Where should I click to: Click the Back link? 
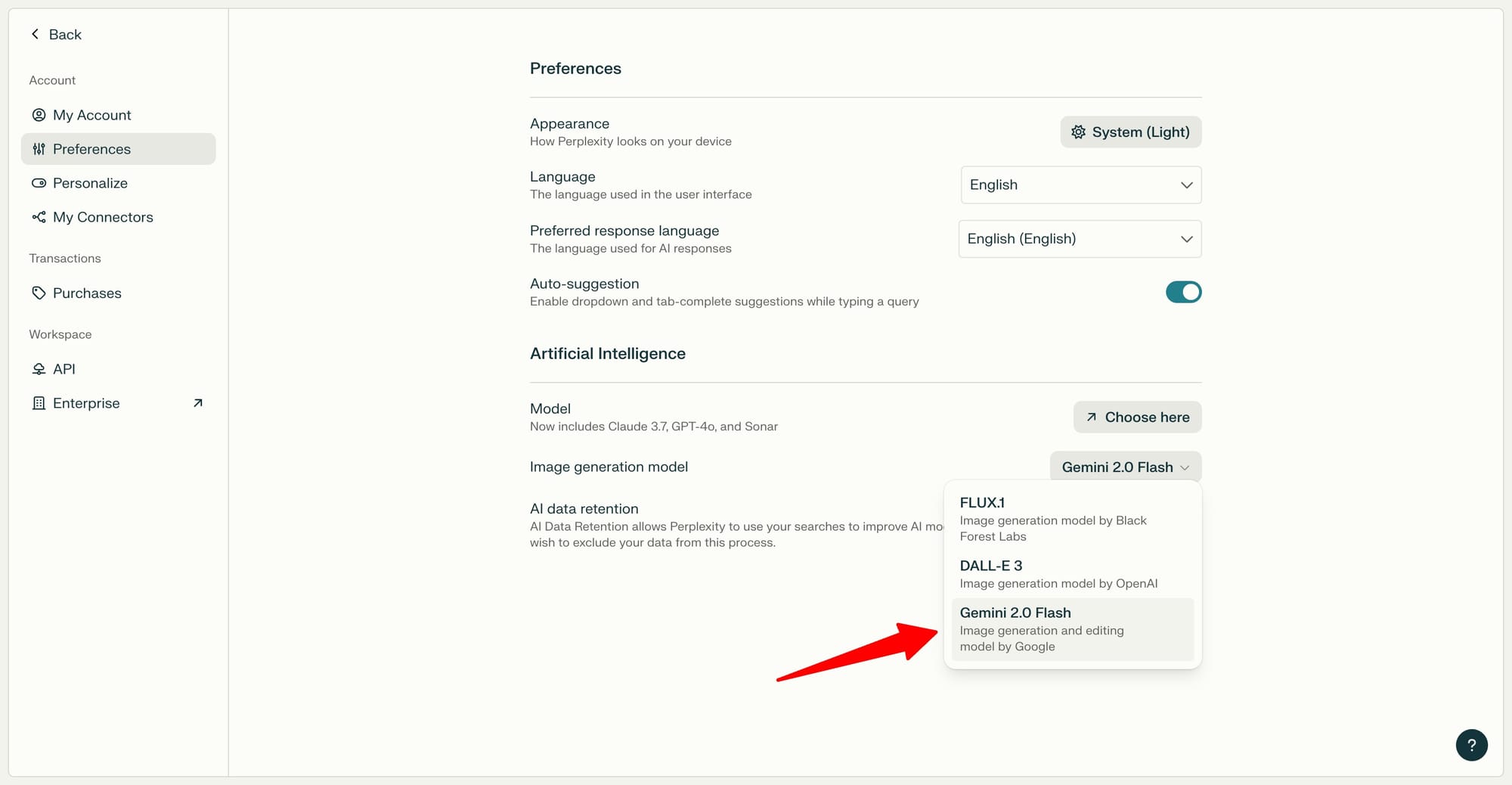tap(56, 34)
